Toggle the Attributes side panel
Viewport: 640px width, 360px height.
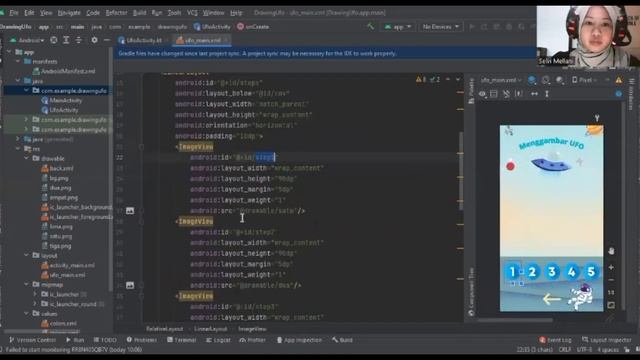pos(633,94)
